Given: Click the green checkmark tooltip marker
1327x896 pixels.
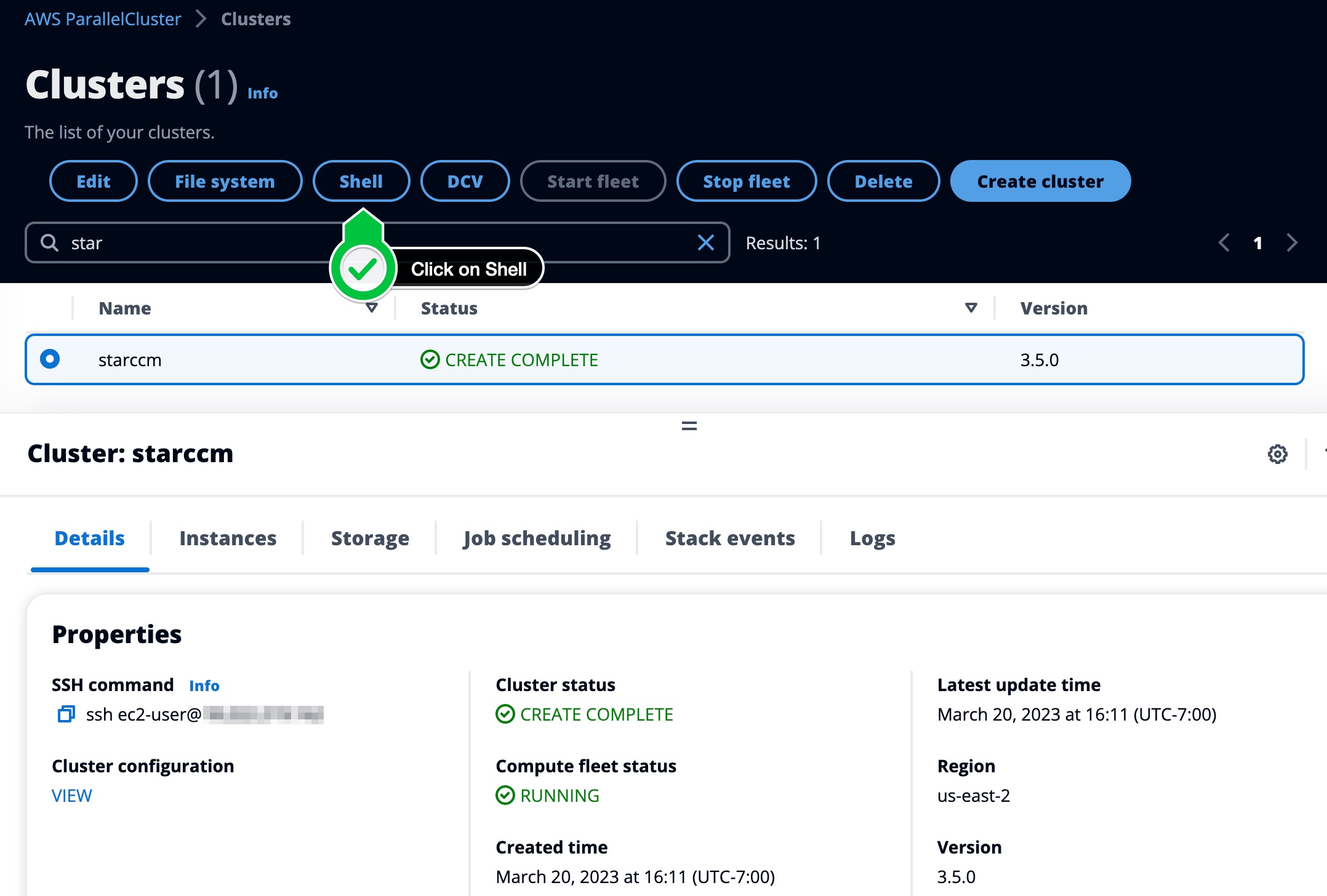Looking at the screenshot, I should pyautogui.click(x=363, y=269).
